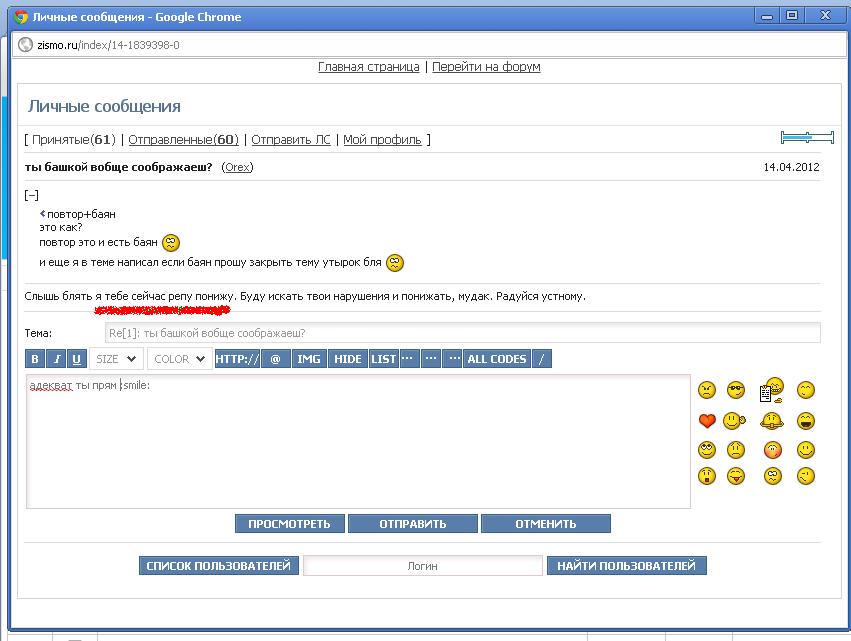Insert the winking smiley
Image resolution: width=851 pixels, height=641 pixels.
(x=806, y=476)
